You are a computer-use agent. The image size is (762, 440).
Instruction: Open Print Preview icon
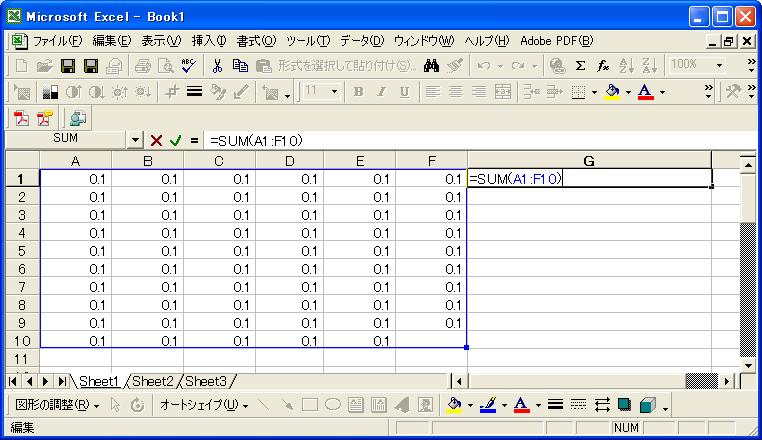(x=166, y=66)
